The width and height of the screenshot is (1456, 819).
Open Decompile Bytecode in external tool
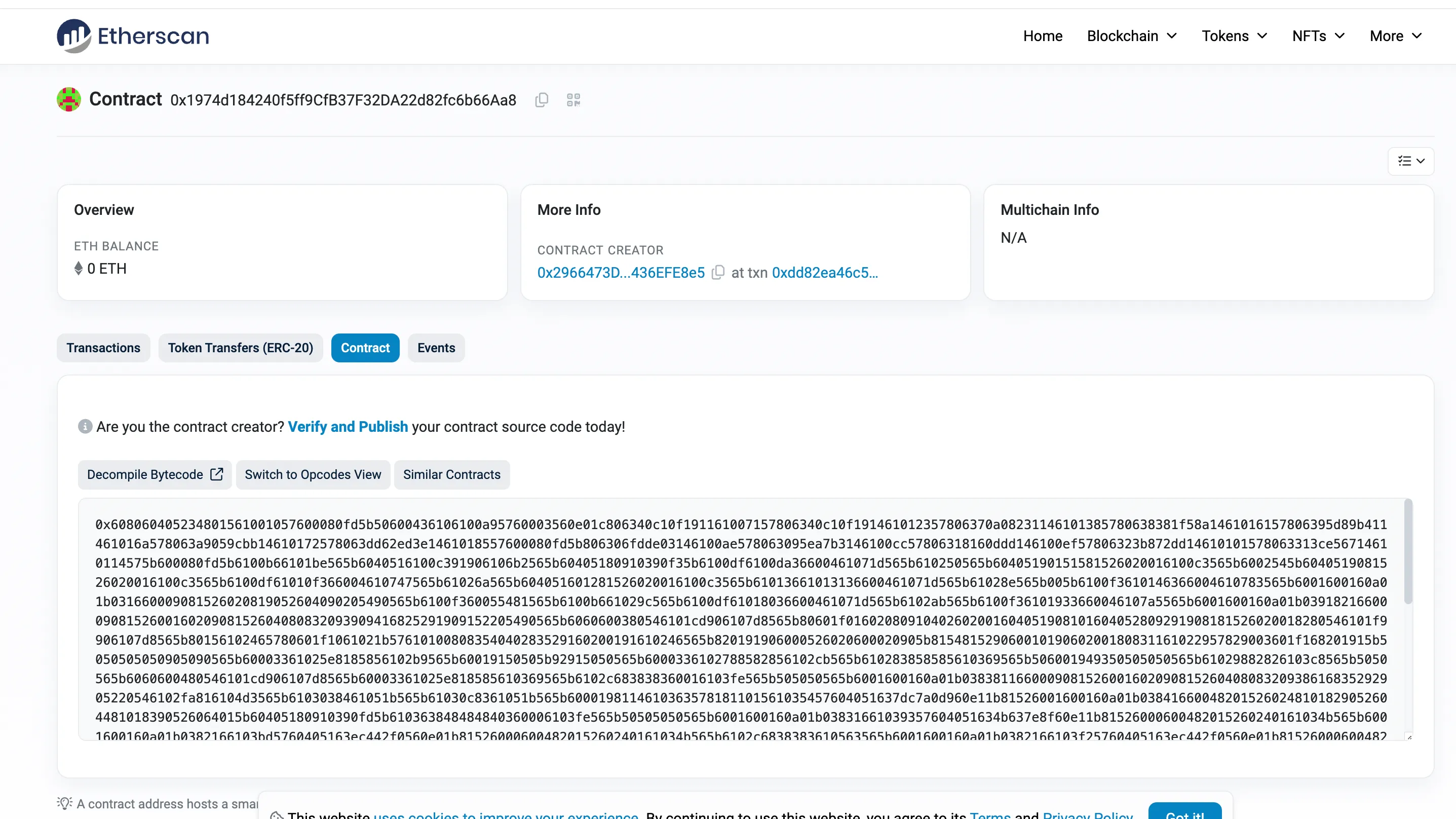pyautogui.click(x=155, y=474)
